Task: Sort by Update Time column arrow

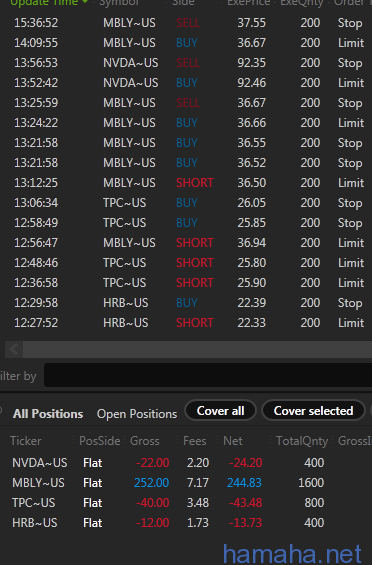Action: pyautogui.click(x=85, y=2)
